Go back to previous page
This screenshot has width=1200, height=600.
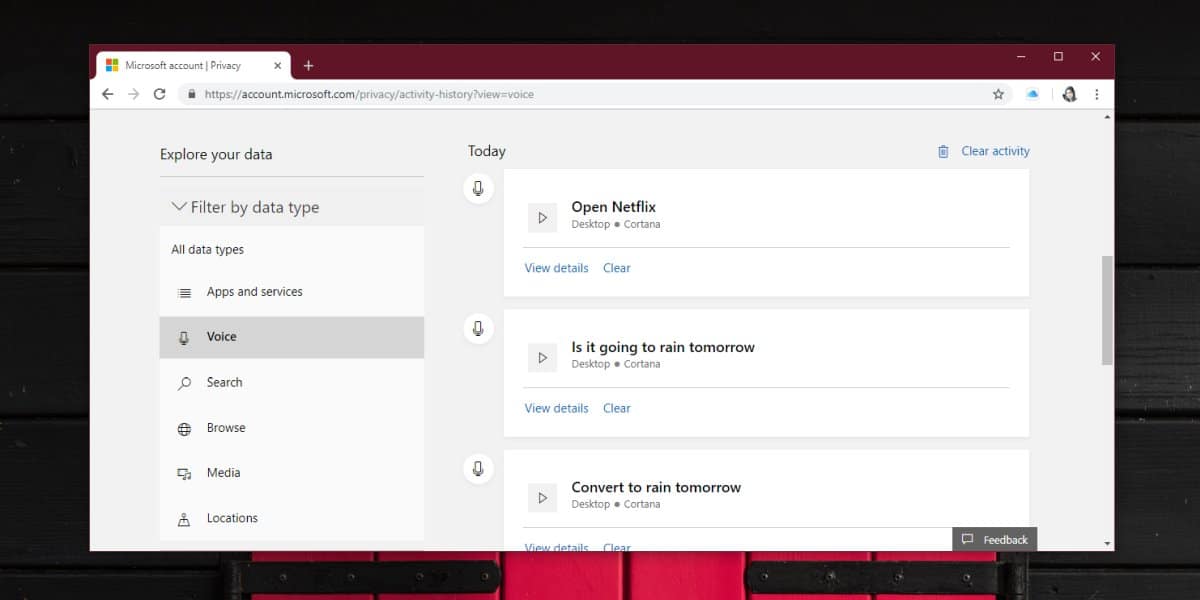pos(108,94)
